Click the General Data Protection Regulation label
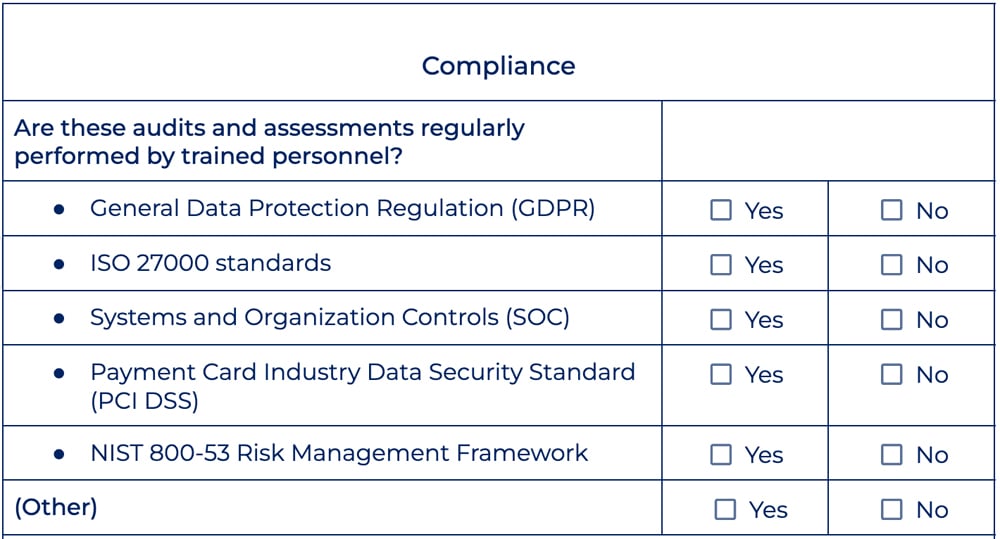 tap(342, 208)
